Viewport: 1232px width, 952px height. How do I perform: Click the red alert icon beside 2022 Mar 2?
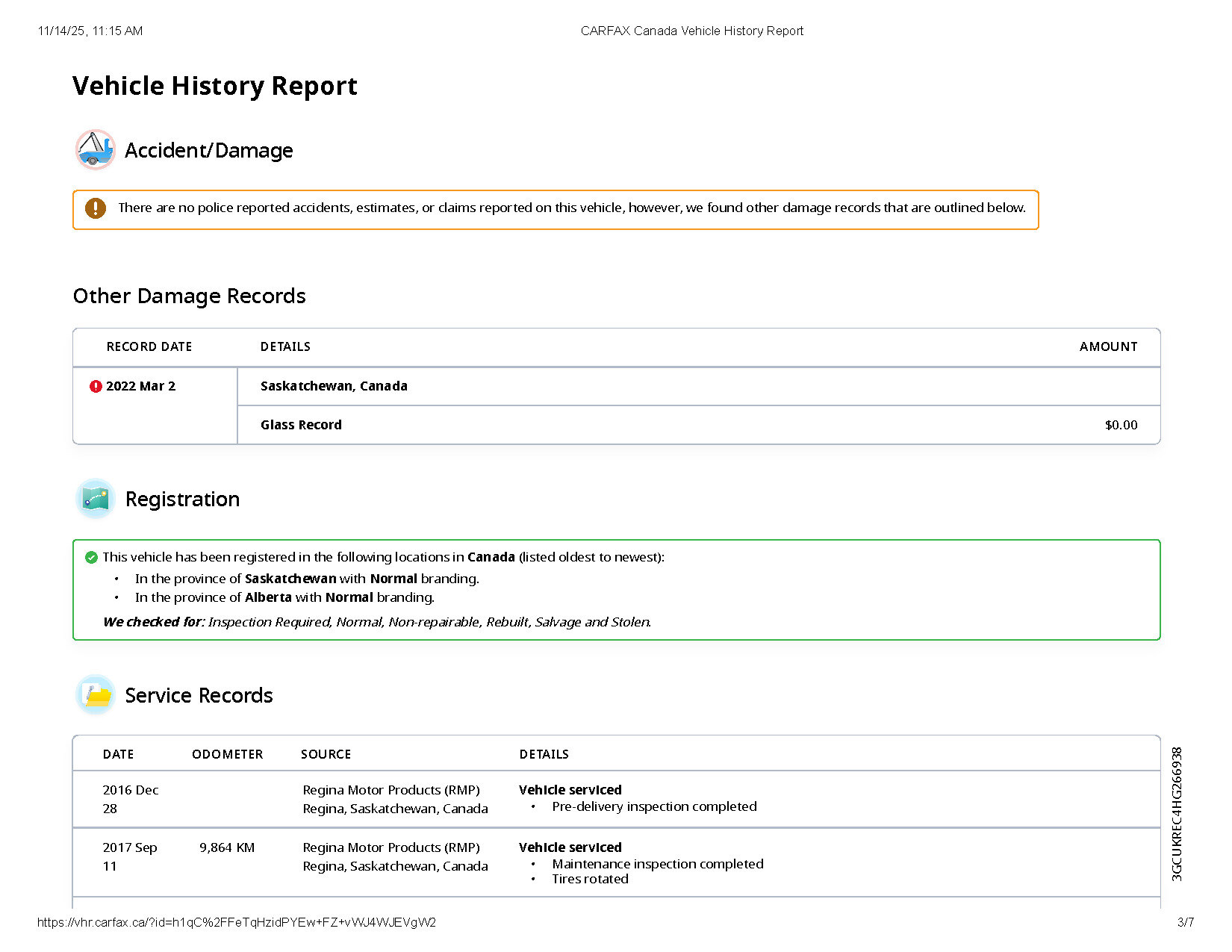[x=96, y=386]
